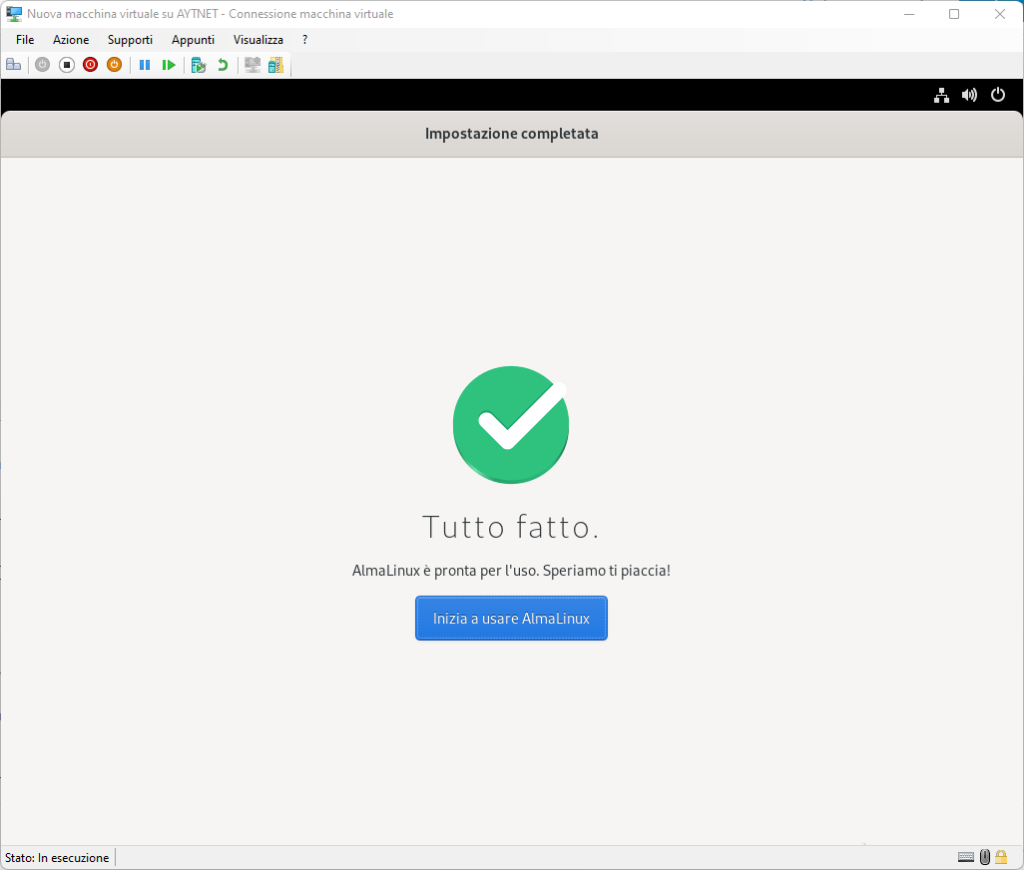Open the Supporti menu

[130, 40]
